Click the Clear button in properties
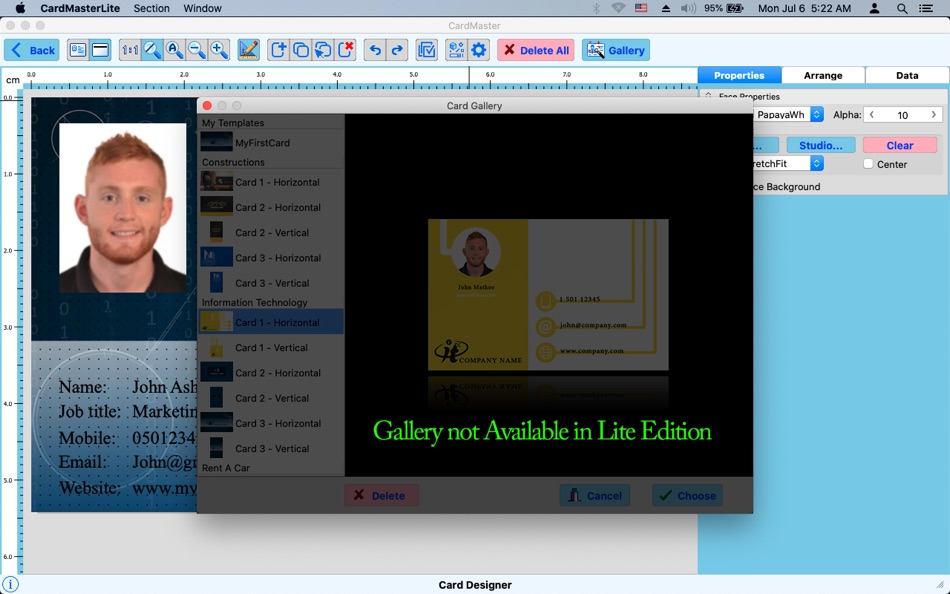The image size is (950, 594). point(900,145)
